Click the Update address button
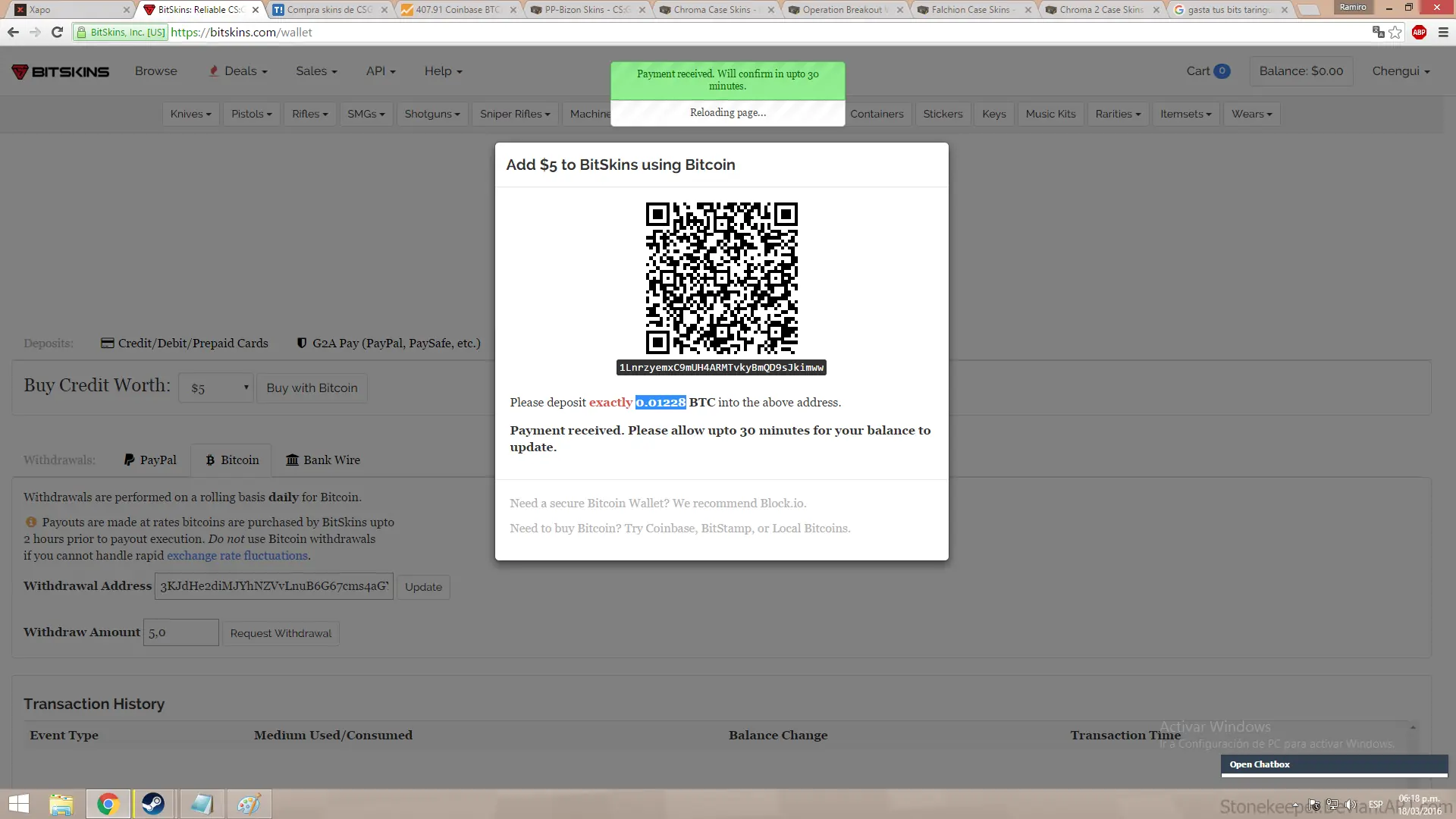1456x819 pixels. 423,587
